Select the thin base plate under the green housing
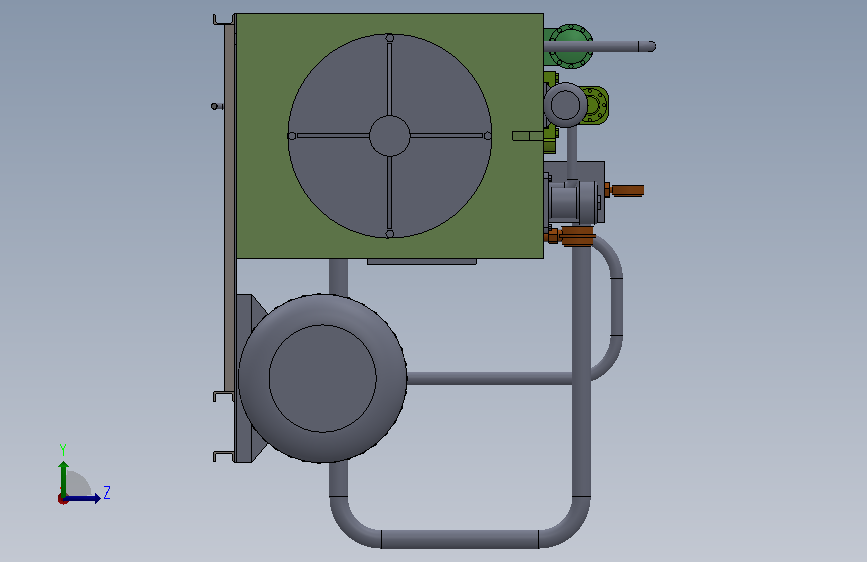 pos(422,262)
